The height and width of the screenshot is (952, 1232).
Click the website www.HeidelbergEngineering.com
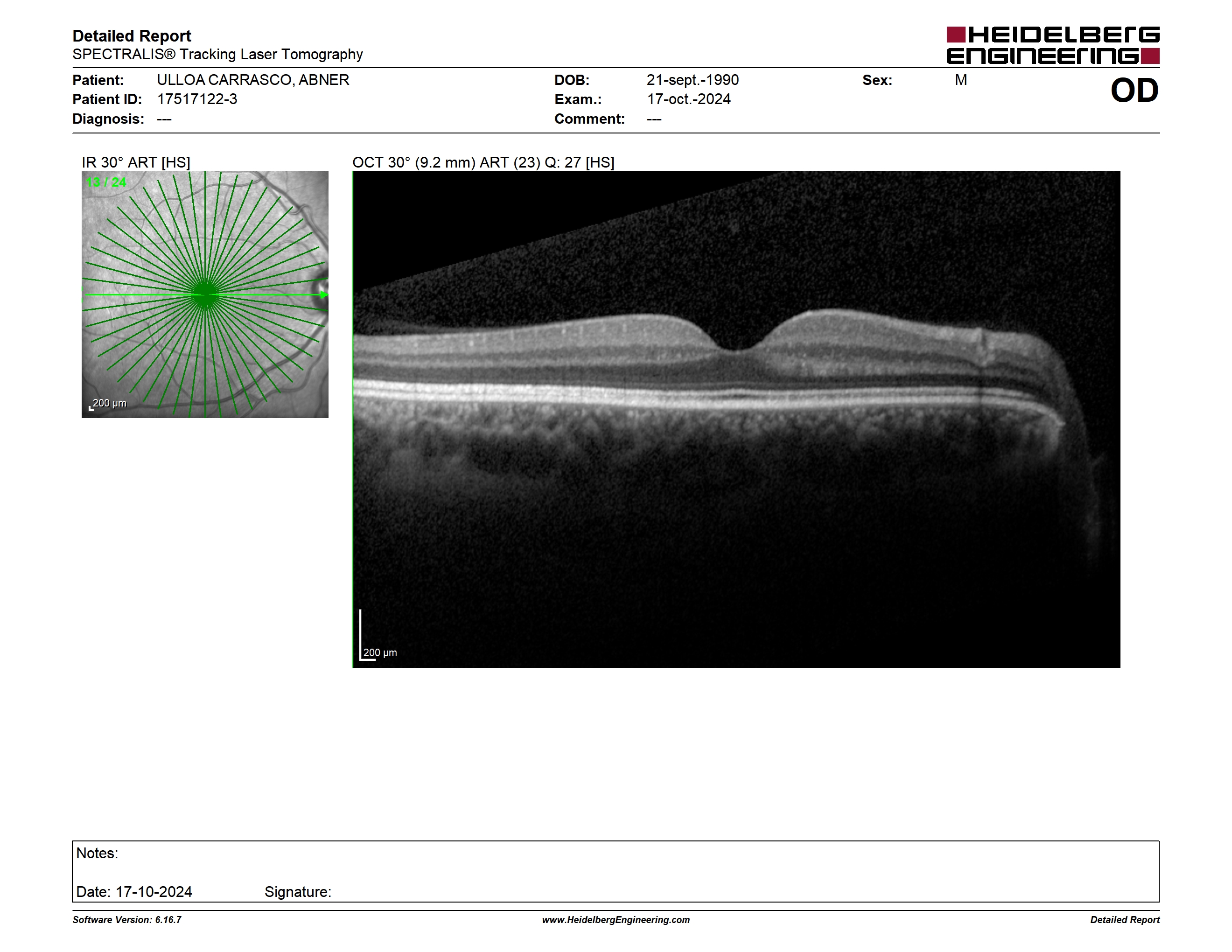click(616, 920)
